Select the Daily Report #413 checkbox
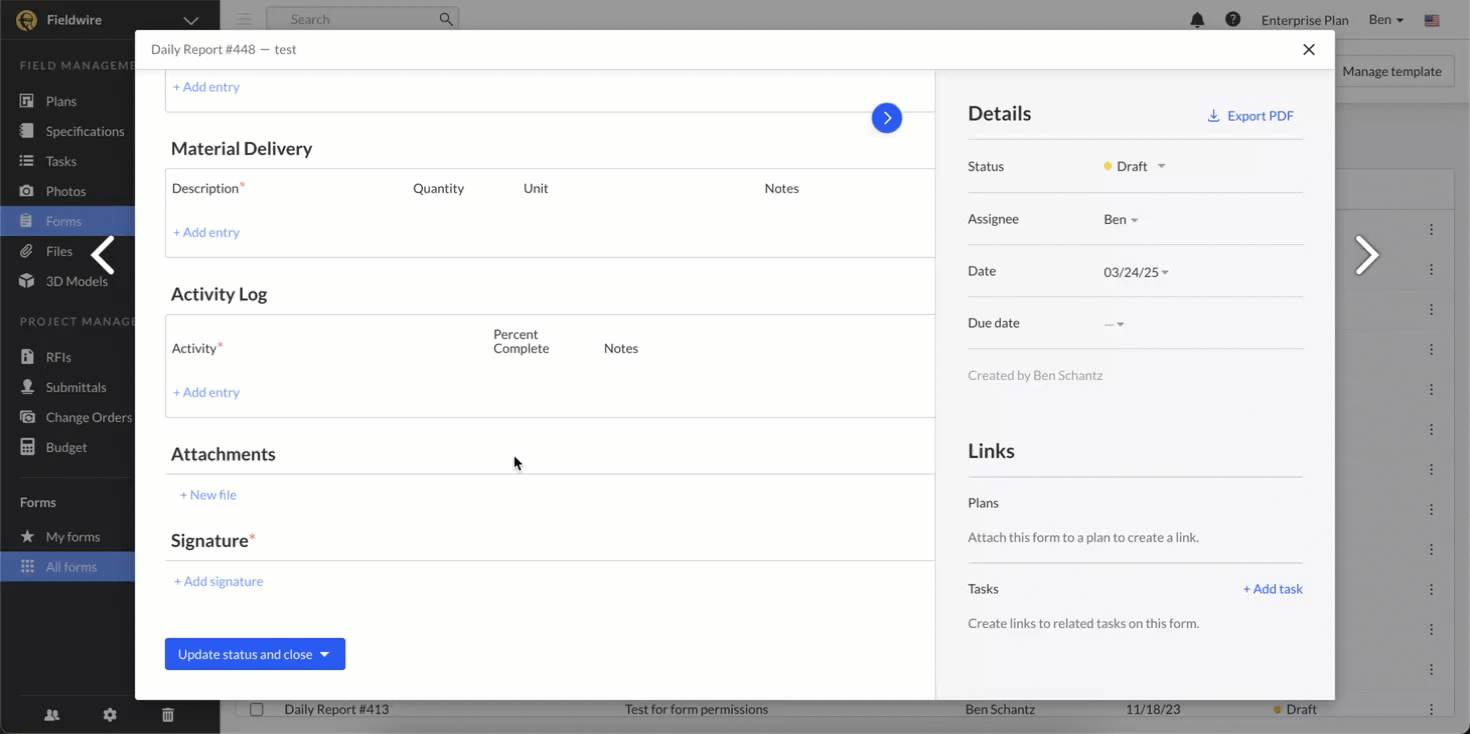1470x734 pixels. tap(257, 709)
